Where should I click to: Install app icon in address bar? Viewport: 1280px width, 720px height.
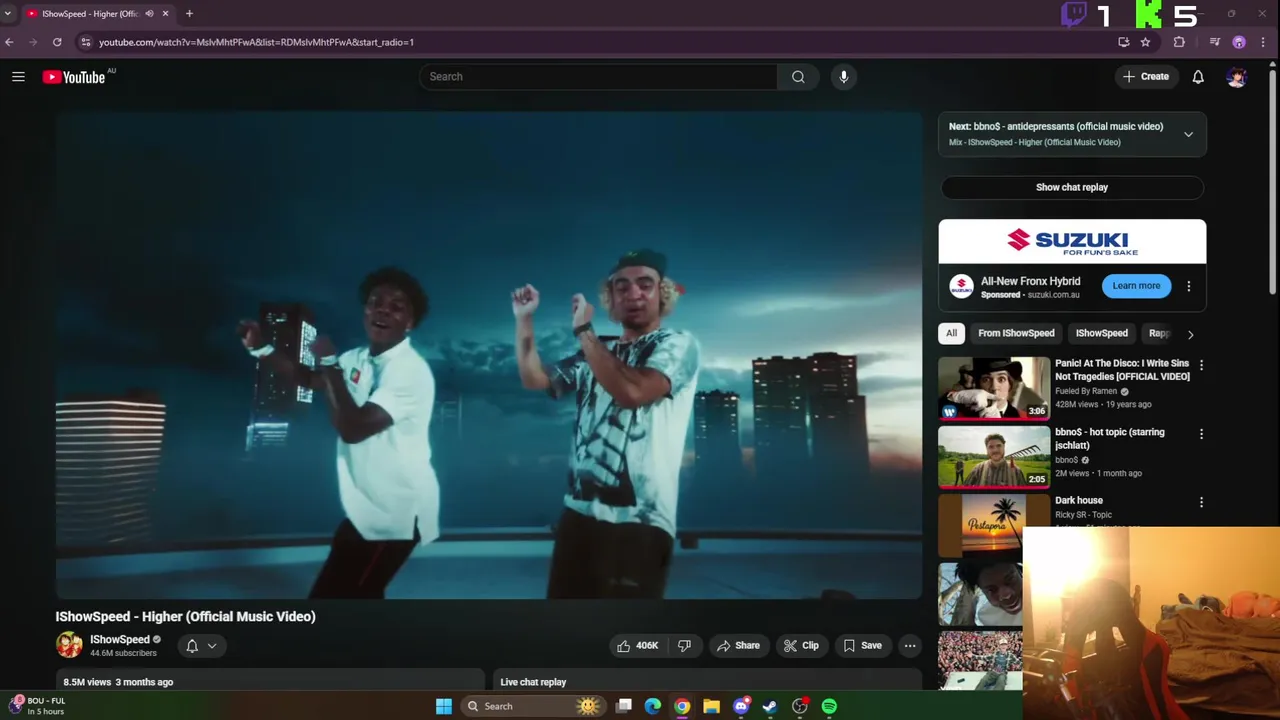1124,42
